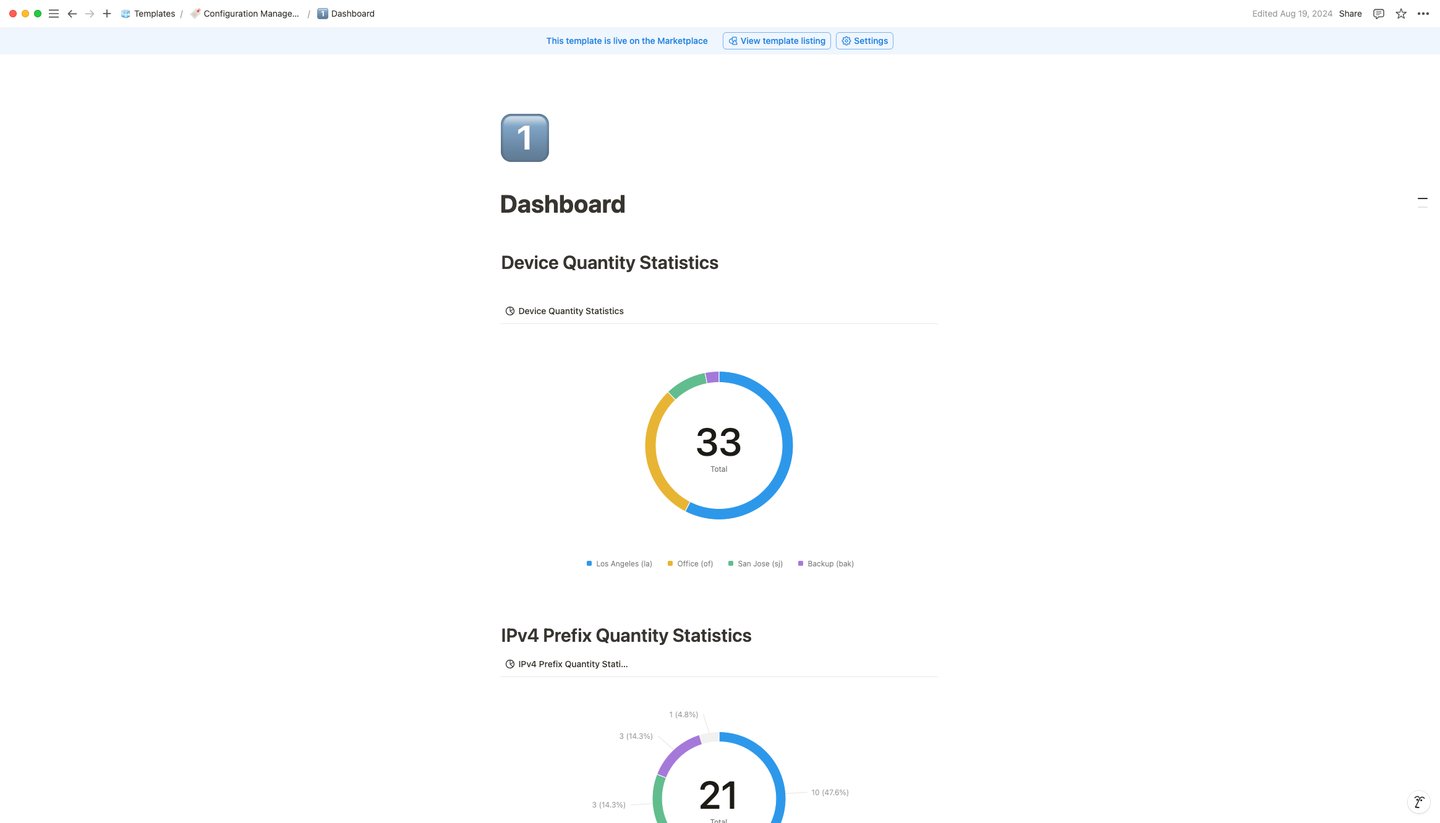
Task: Click the 1 (4.8%) data label
Action: pos(683,715)
